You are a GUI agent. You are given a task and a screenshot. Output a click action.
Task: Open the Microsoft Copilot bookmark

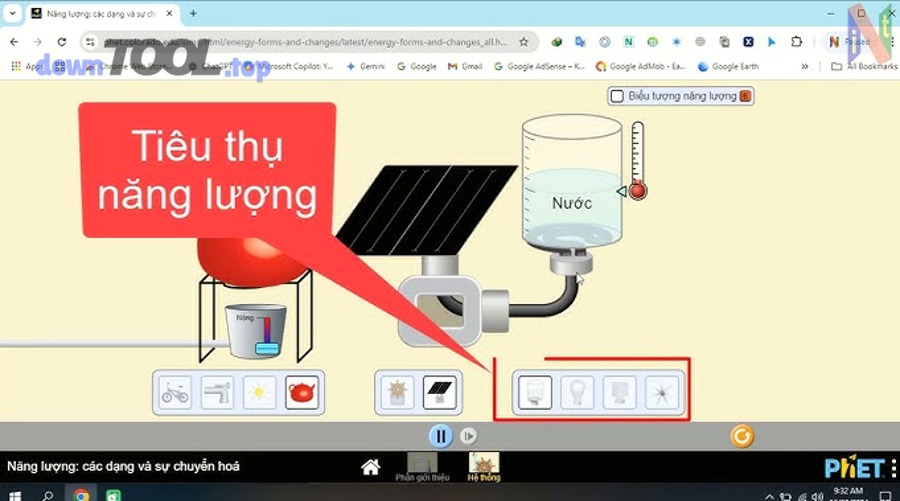tap(288, 67)
